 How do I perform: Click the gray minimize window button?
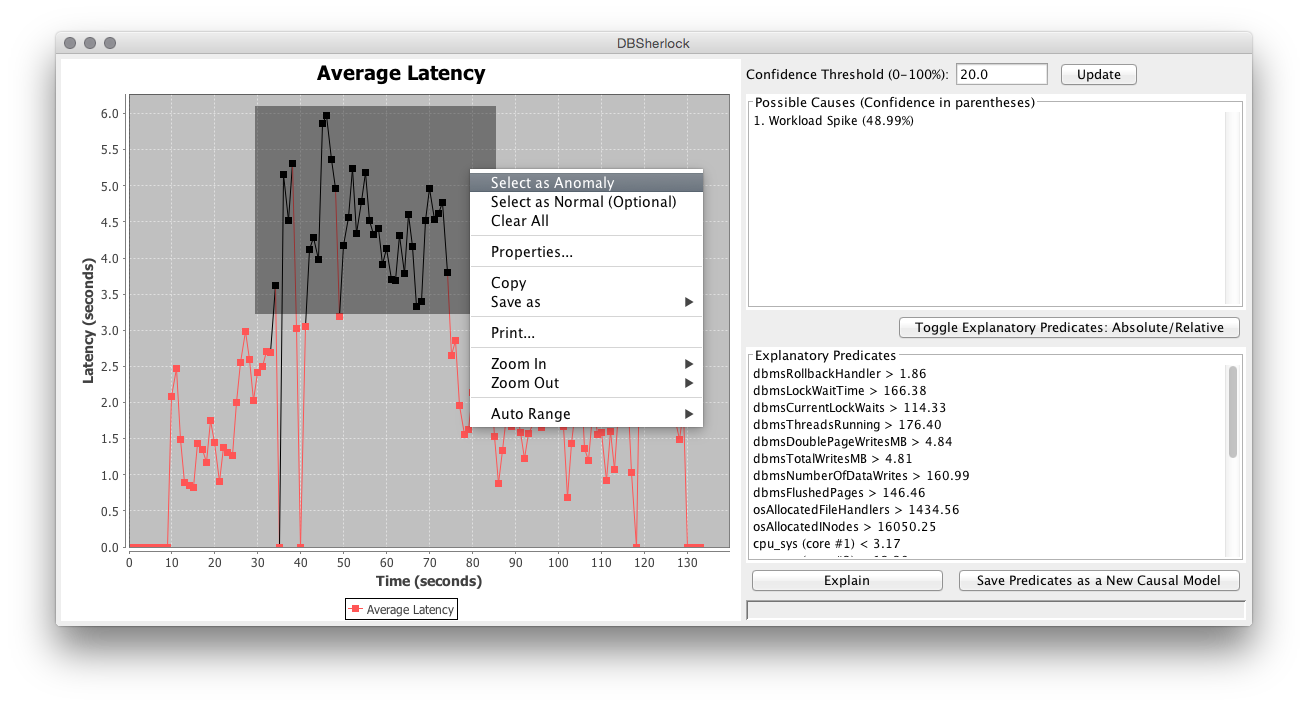coord(90,43)
